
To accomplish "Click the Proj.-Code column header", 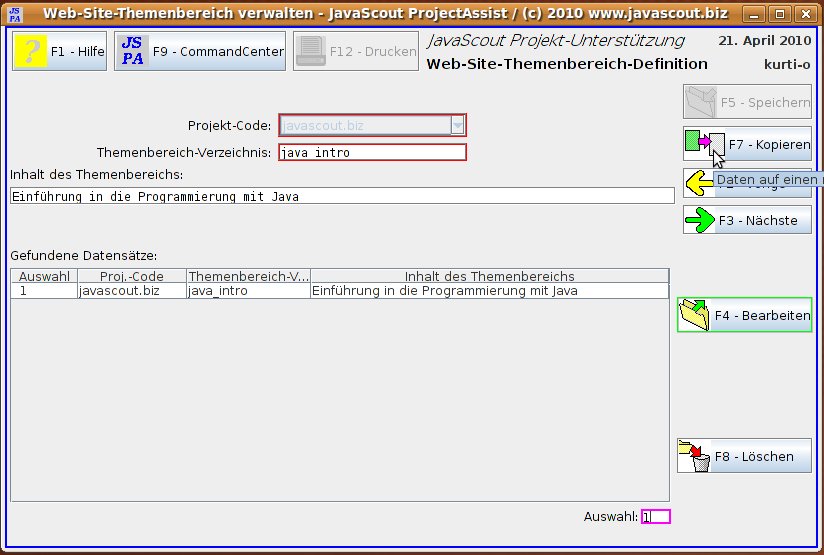I will 131,276.
